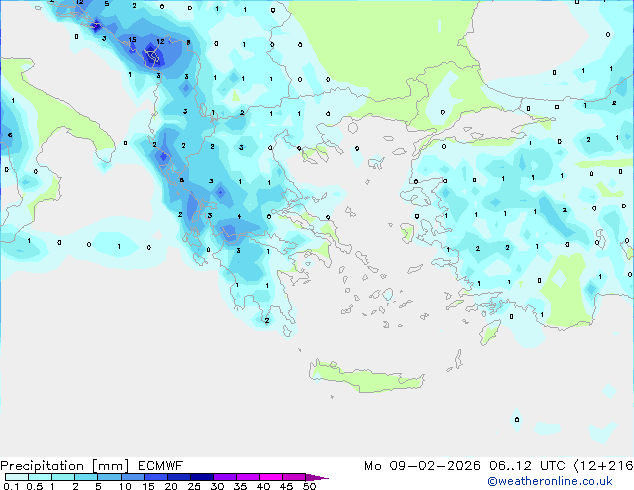Click the 45–50 mm legend swatch

294,477
